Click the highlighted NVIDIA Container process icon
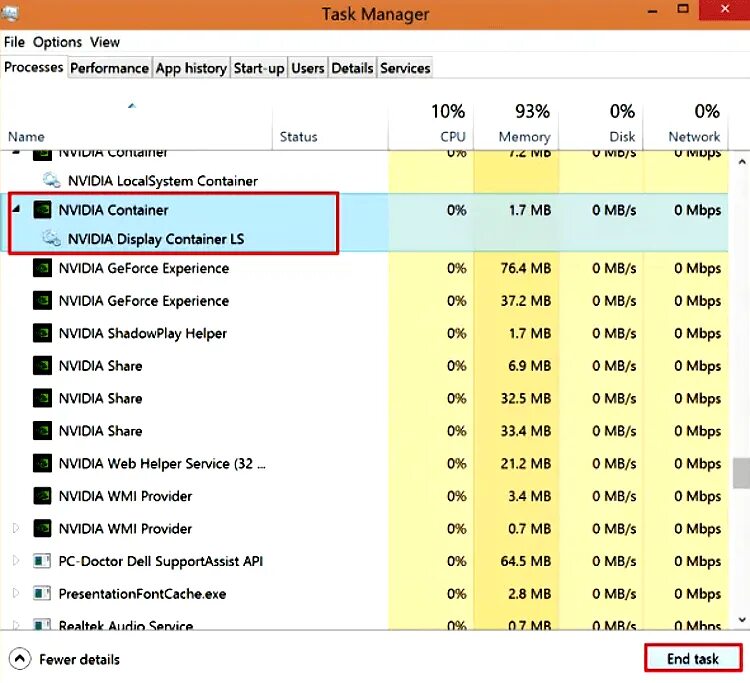 tap(42, 209)
